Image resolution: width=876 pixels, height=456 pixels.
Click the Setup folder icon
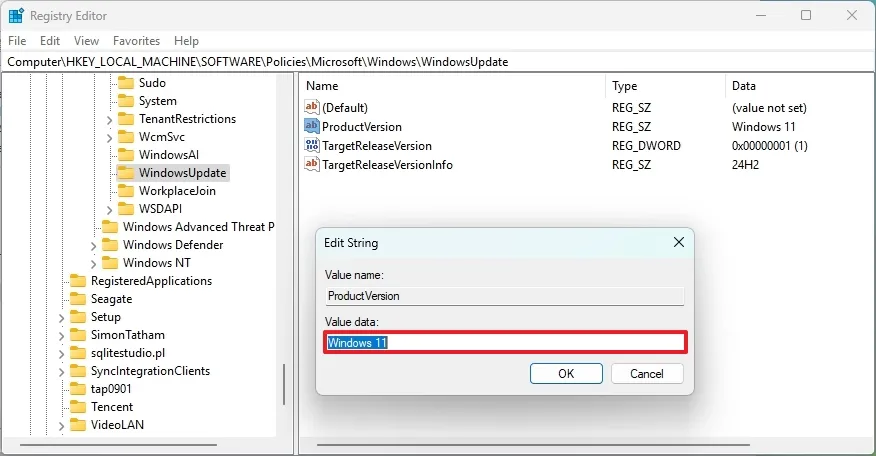78,317
